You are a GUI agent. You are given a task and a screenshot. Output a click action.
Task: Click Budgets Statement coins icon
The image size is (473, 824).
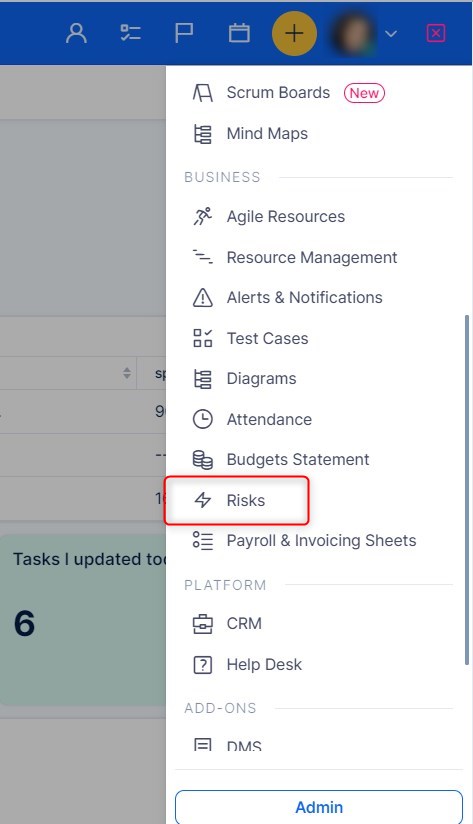coord(202,460)
